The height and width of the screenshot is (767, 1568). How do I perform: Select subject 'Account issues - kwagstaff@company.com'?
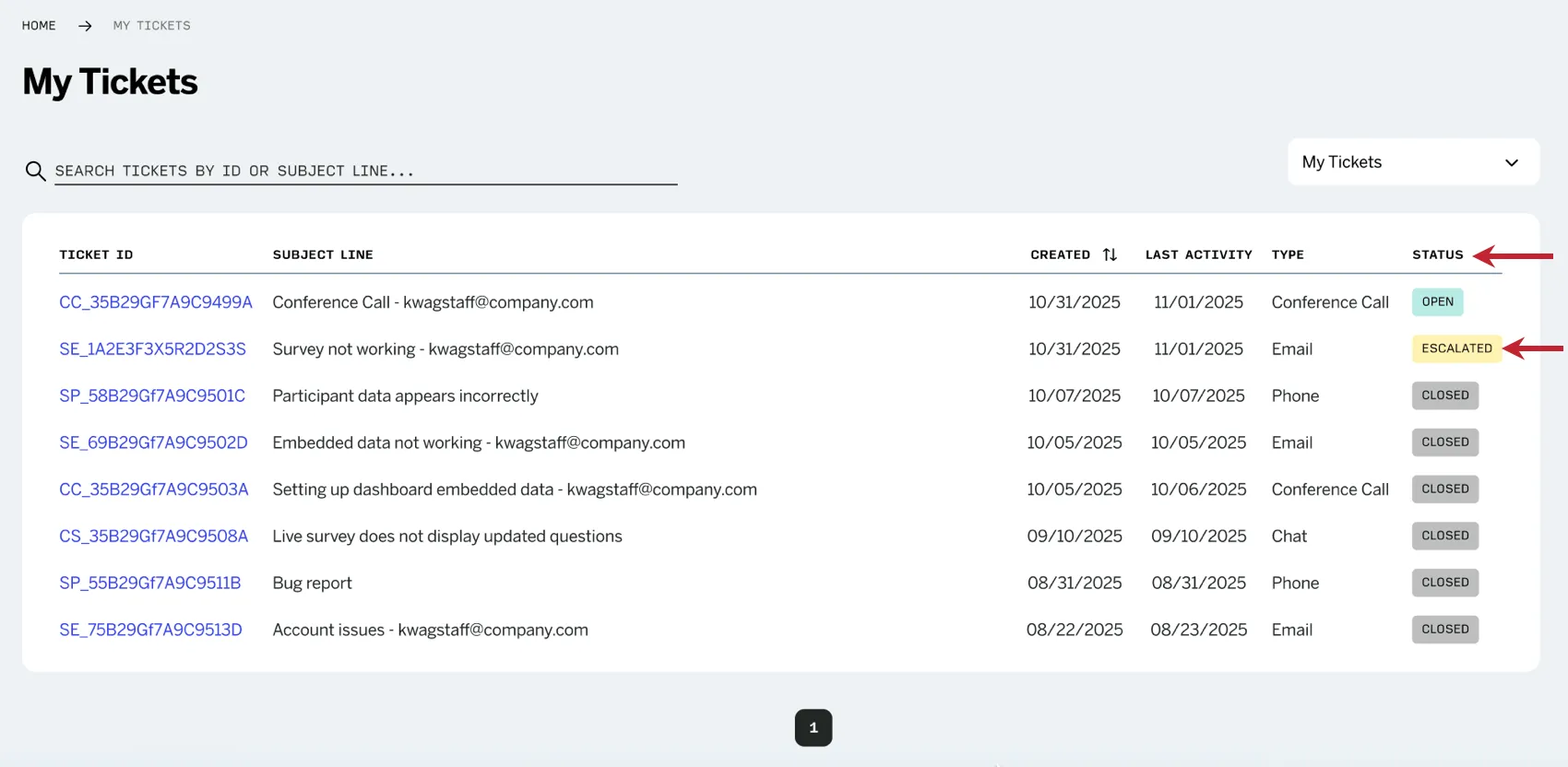(430, 630)
